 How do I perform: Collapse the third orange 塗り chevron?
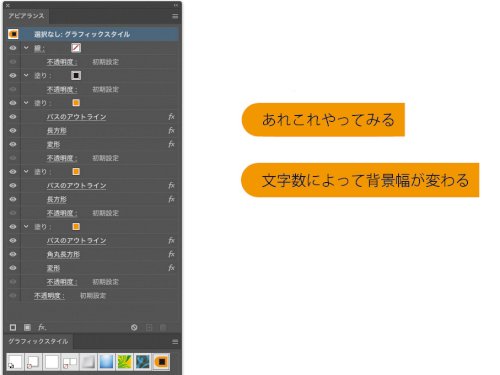(26, 227)
